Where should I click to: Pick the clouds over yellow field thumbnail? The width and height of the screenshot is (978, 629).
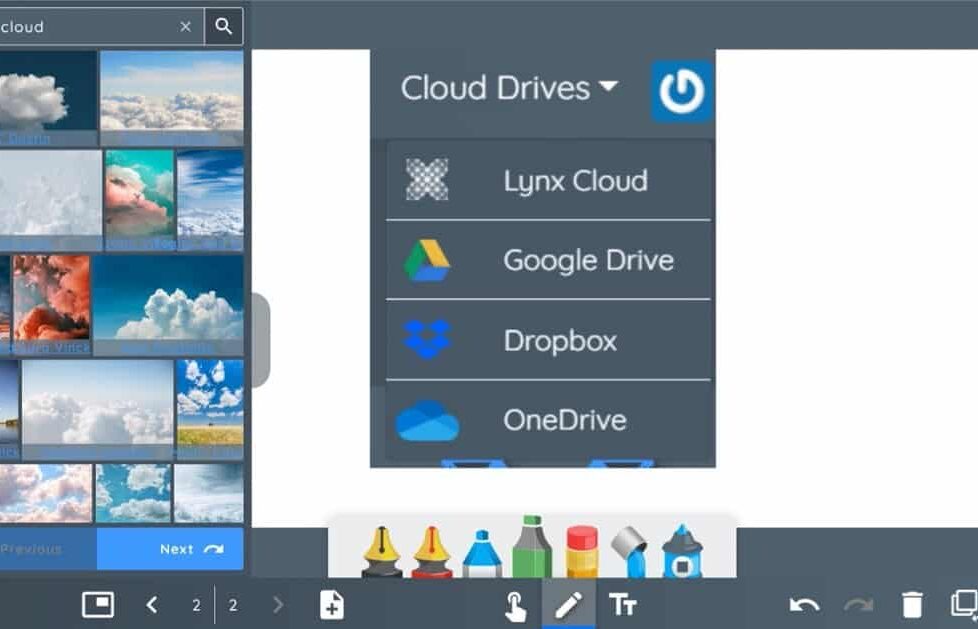(210, 409)
